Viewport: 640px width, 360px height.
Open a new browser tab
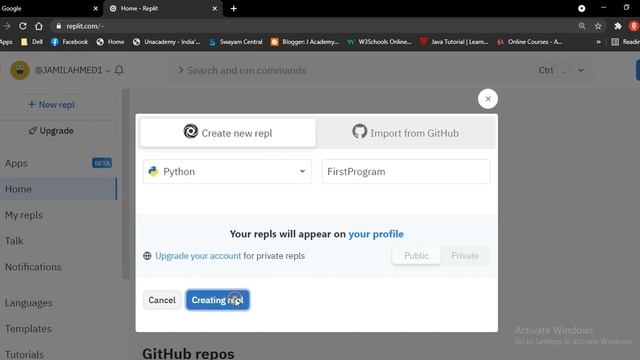(x=233, y=8)
